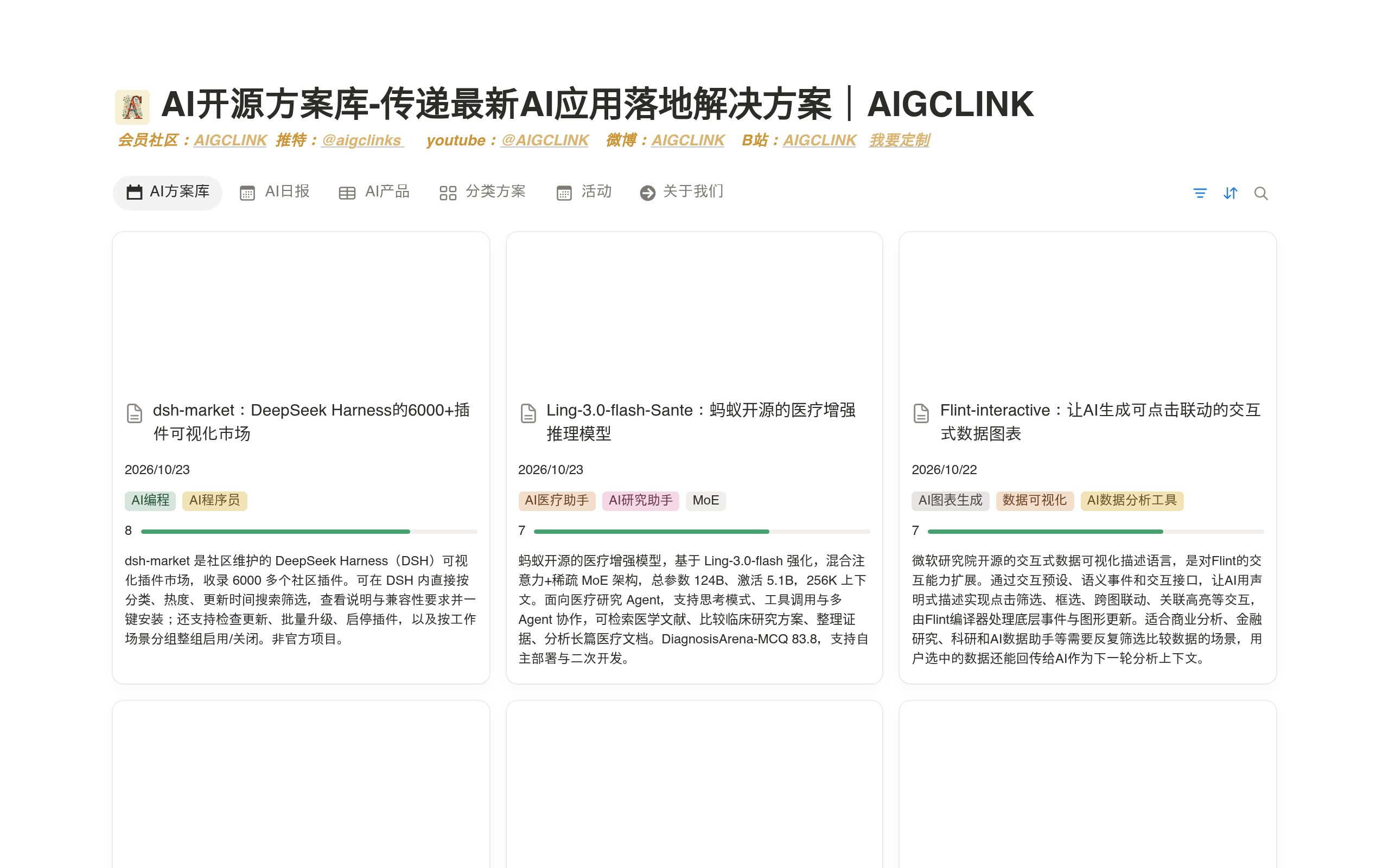1389x868 pixels.
Task: Open the 分类方案 tab
Action: pos(483,192)
